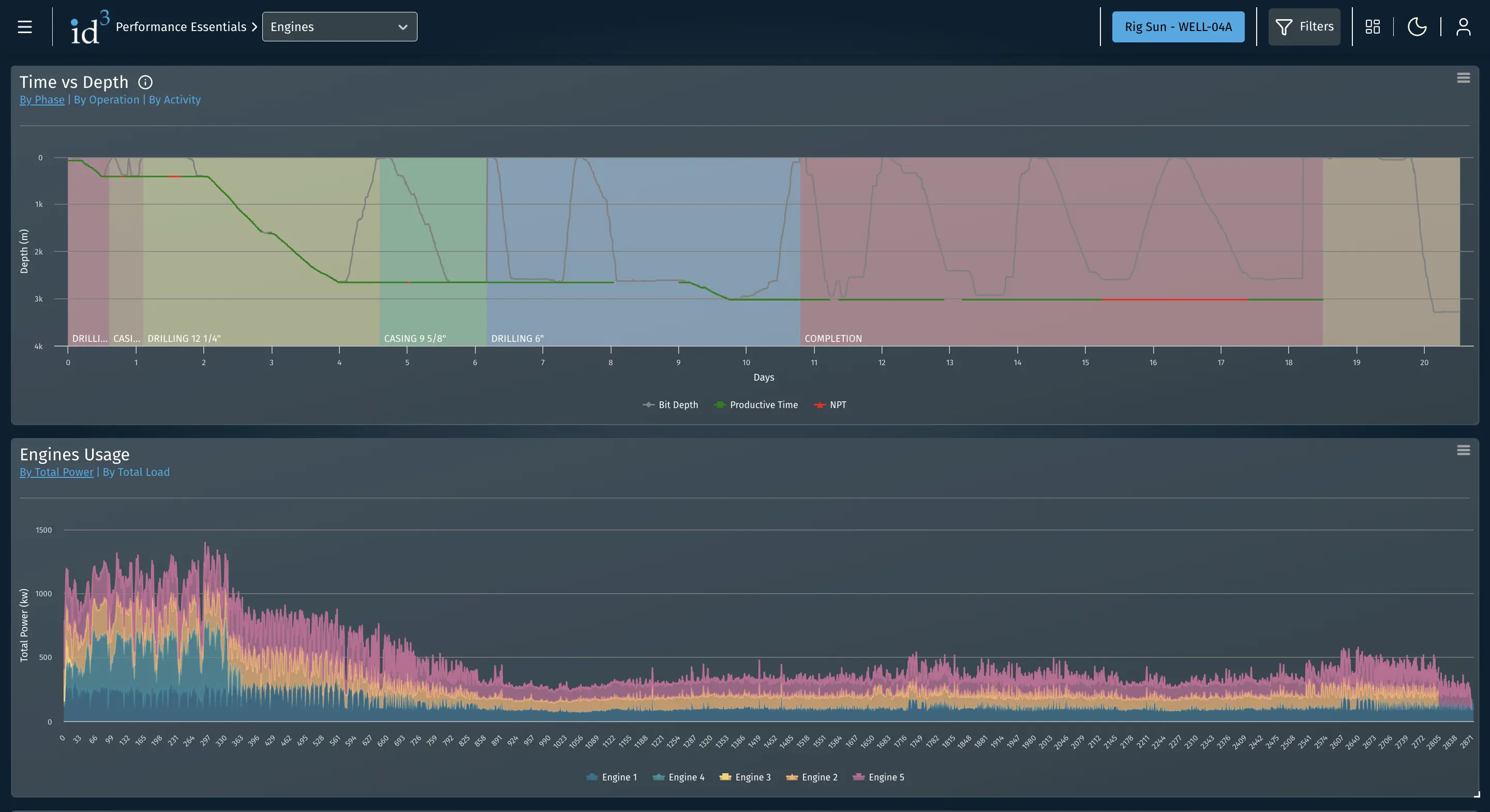Open Time vs Depth chart menu
Viewport: 1490px width, 812px height.
point(1463,78)
